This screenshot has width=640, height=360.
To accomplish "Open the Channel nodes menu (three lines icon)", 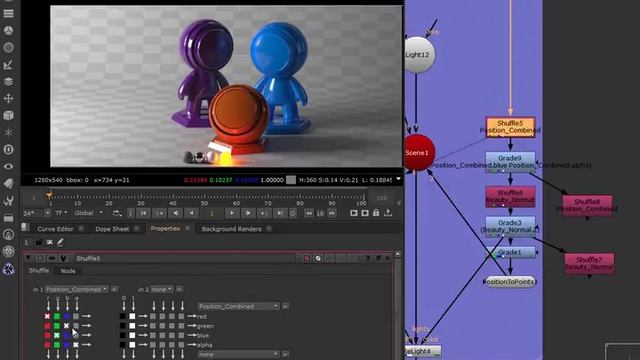I will pyautogui.click(x=8, y=13).
